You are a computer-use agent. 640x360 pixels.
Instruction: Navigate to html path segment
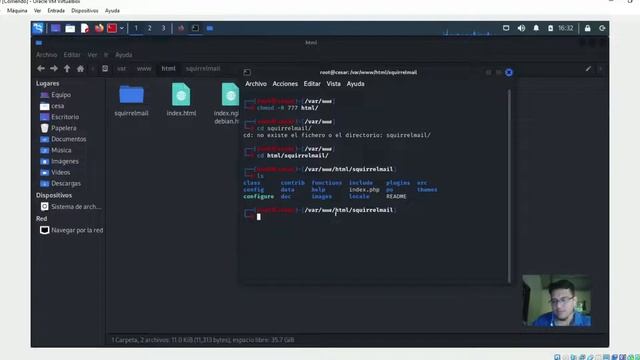click(168, 69)
